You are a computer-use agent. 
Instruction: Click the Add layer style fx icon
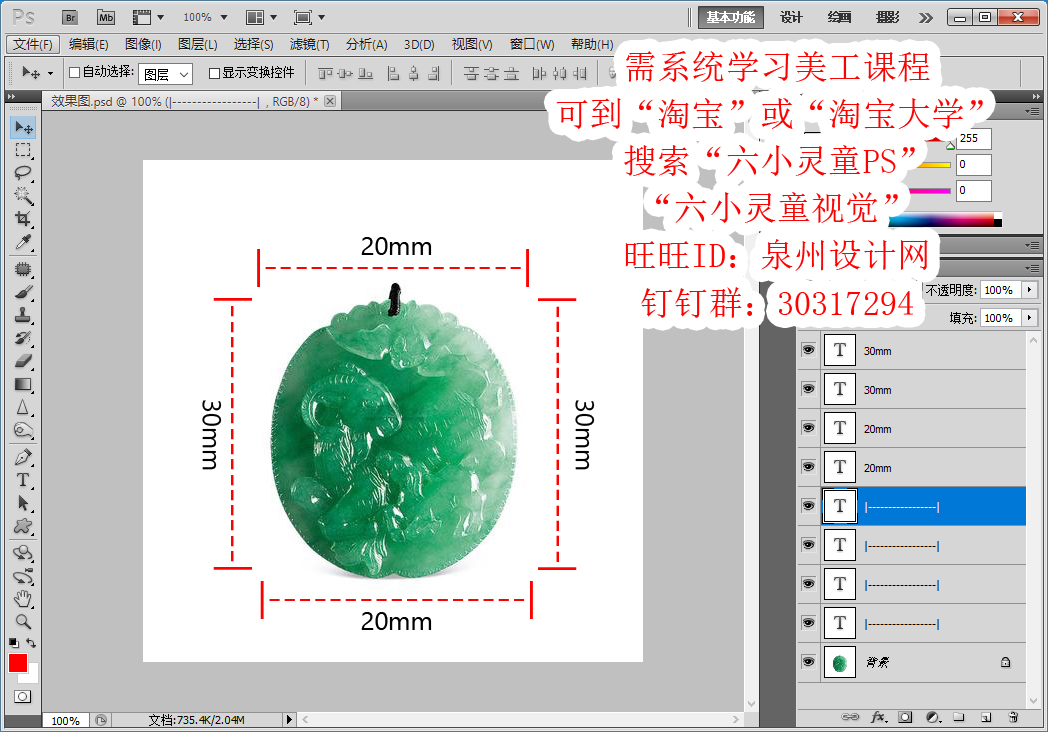[877, 717]
